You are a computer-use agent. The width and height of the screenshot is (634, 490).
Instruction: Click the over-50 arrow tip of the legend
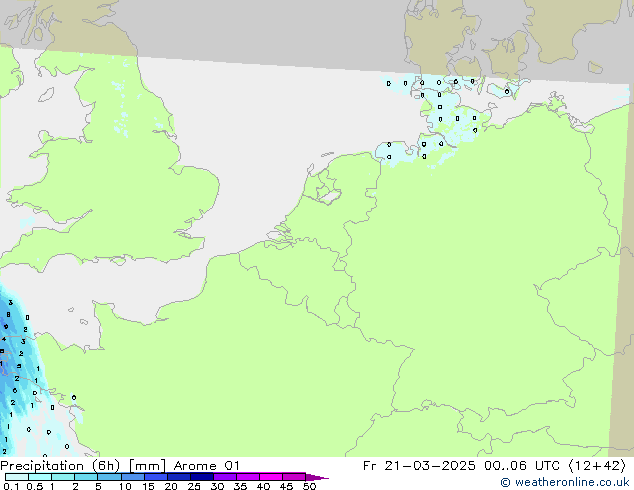point(317,477)
